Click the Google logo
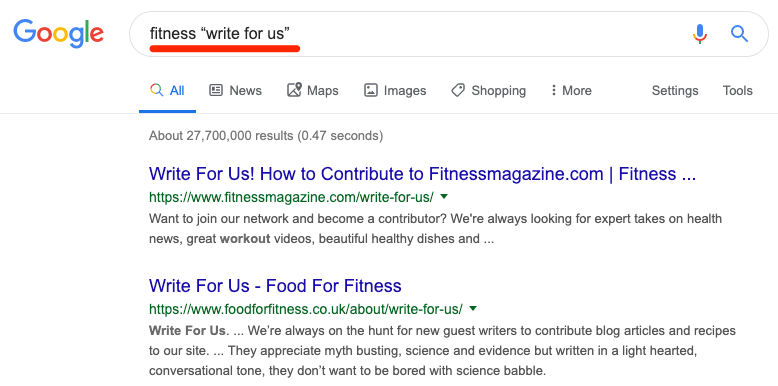This screenshot has width=778, height=386. pos(59,33)
